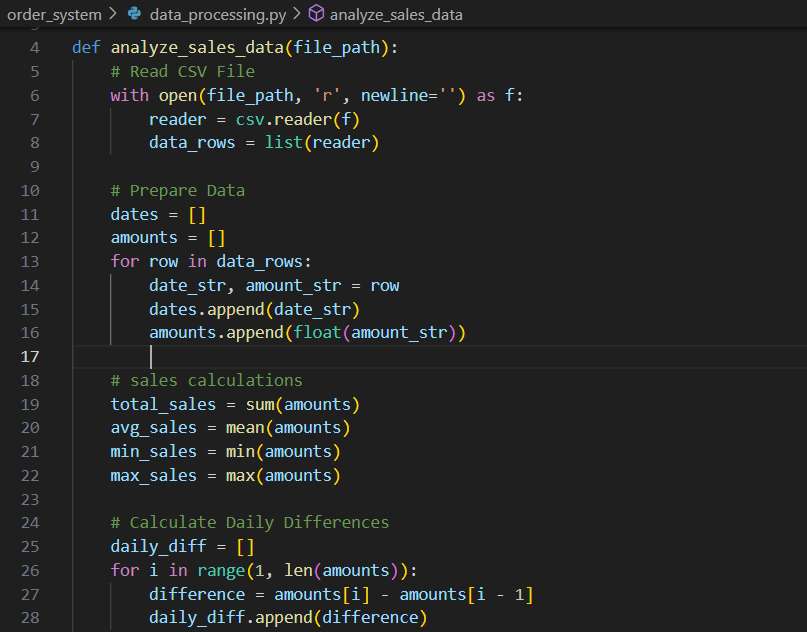Click the chevron after order_system
Image resolution: width=807 pixels, height=632 pixels.
click(114, 15)
